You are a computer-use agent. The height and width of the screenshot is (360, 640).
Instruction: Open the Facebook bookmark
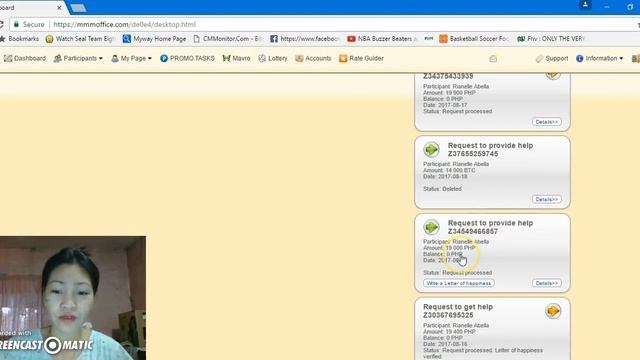point(304,39)
